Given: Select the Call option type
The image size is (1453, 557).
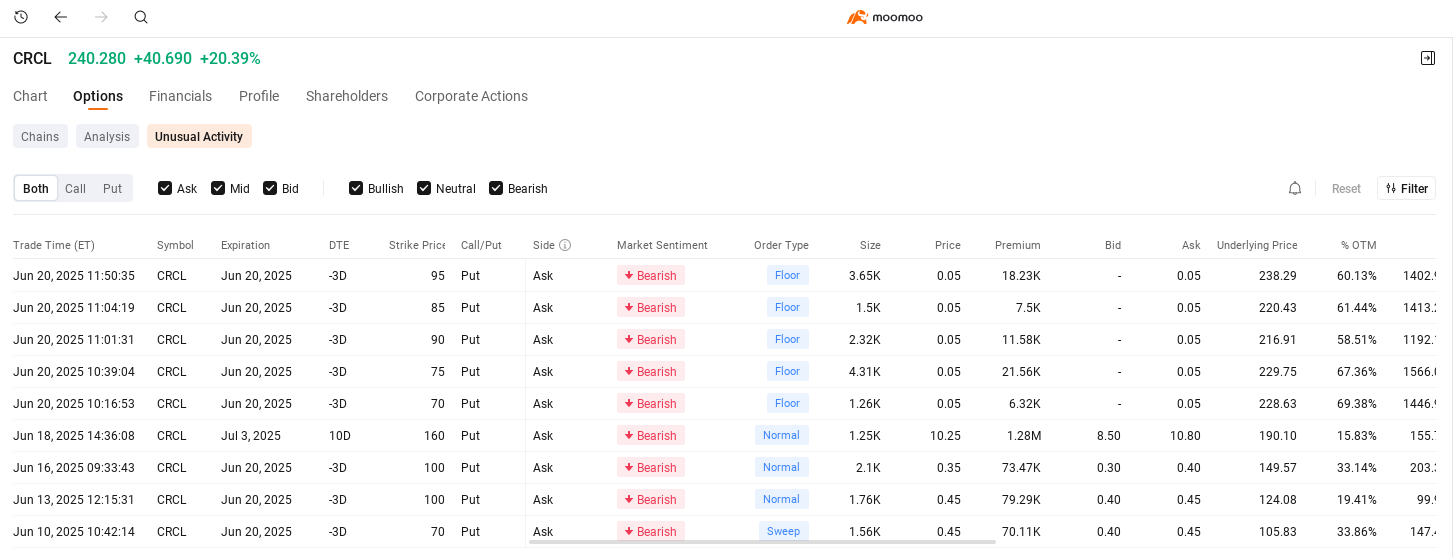Looking at the screenshot, I should click(x=76, y=188).
